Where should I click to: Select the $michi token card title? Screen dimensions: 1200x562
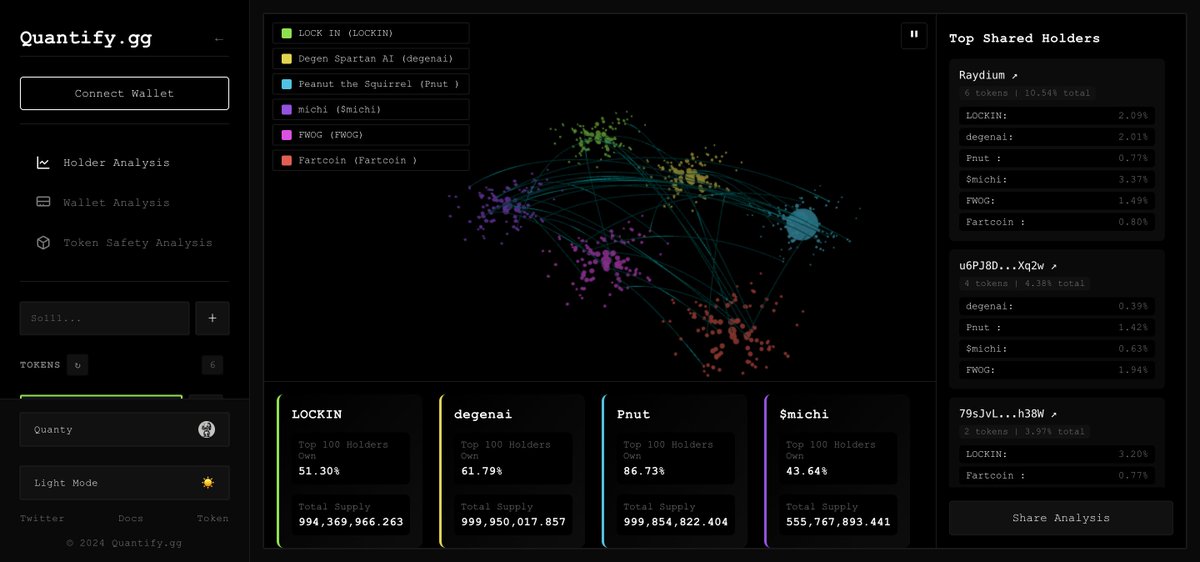[x=804, y=414]
